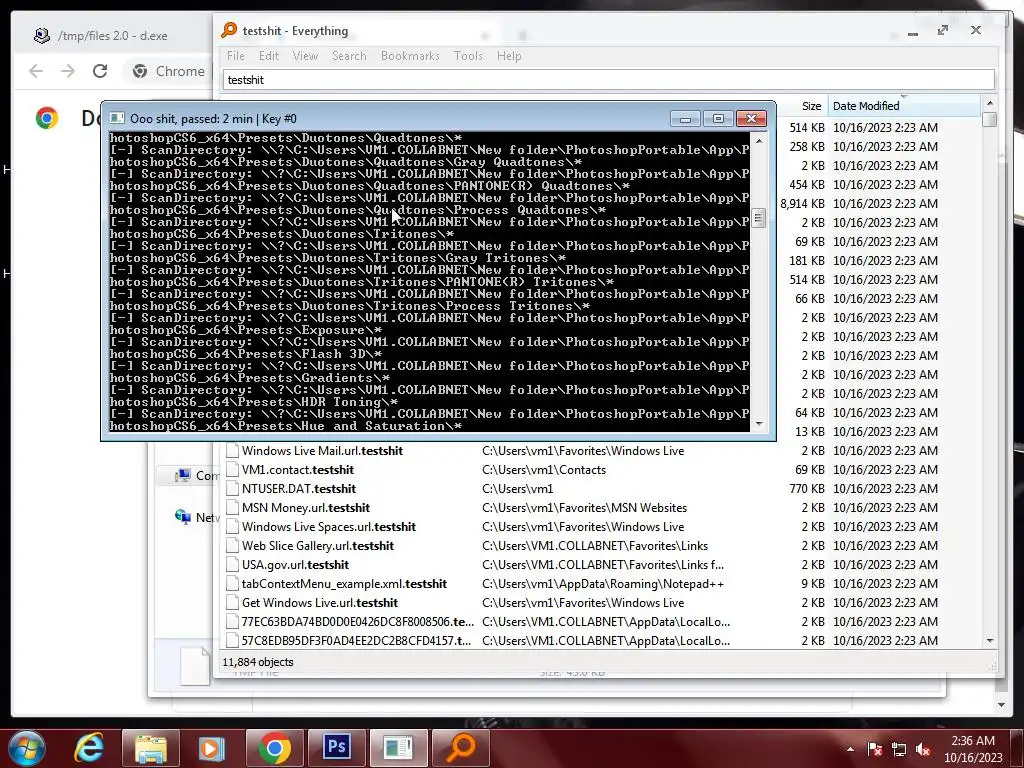
Task: Open the Windows Start menu
Action: [x=27, y=748]
